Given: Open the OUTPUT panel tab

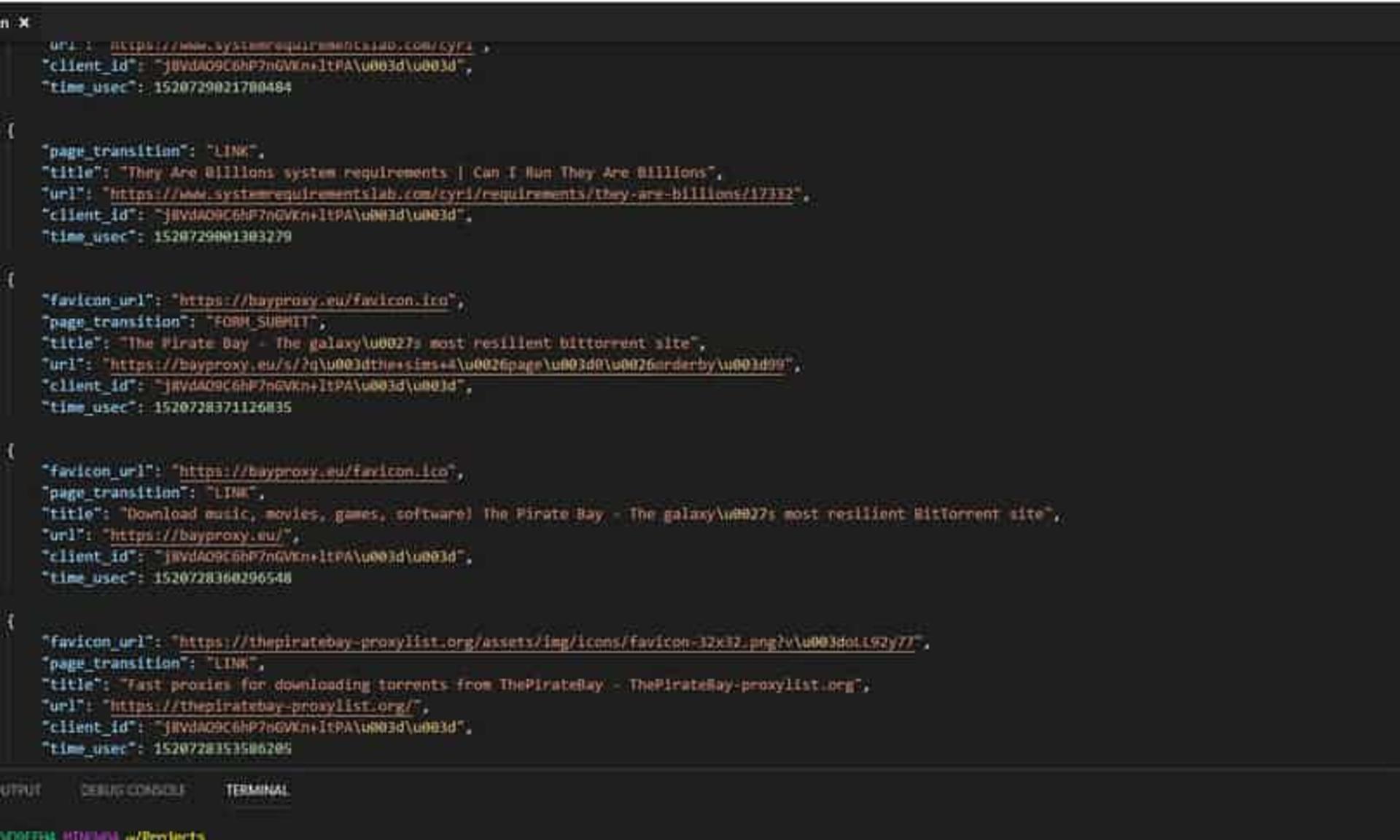Looking at the screenshot, I should [20, 790].
